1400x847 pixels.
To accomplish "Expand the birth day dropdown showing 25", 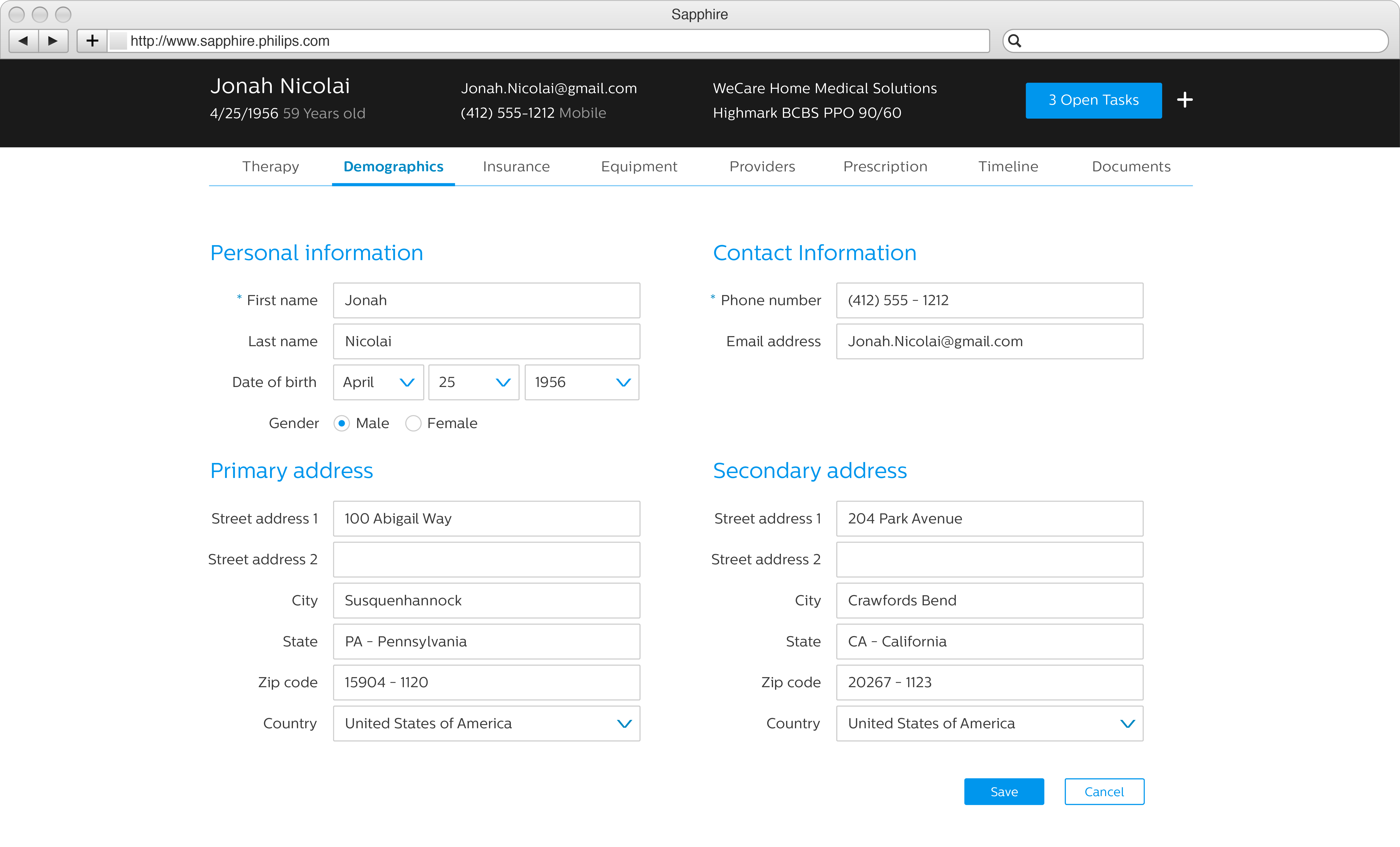I will [x=474, y=382].
